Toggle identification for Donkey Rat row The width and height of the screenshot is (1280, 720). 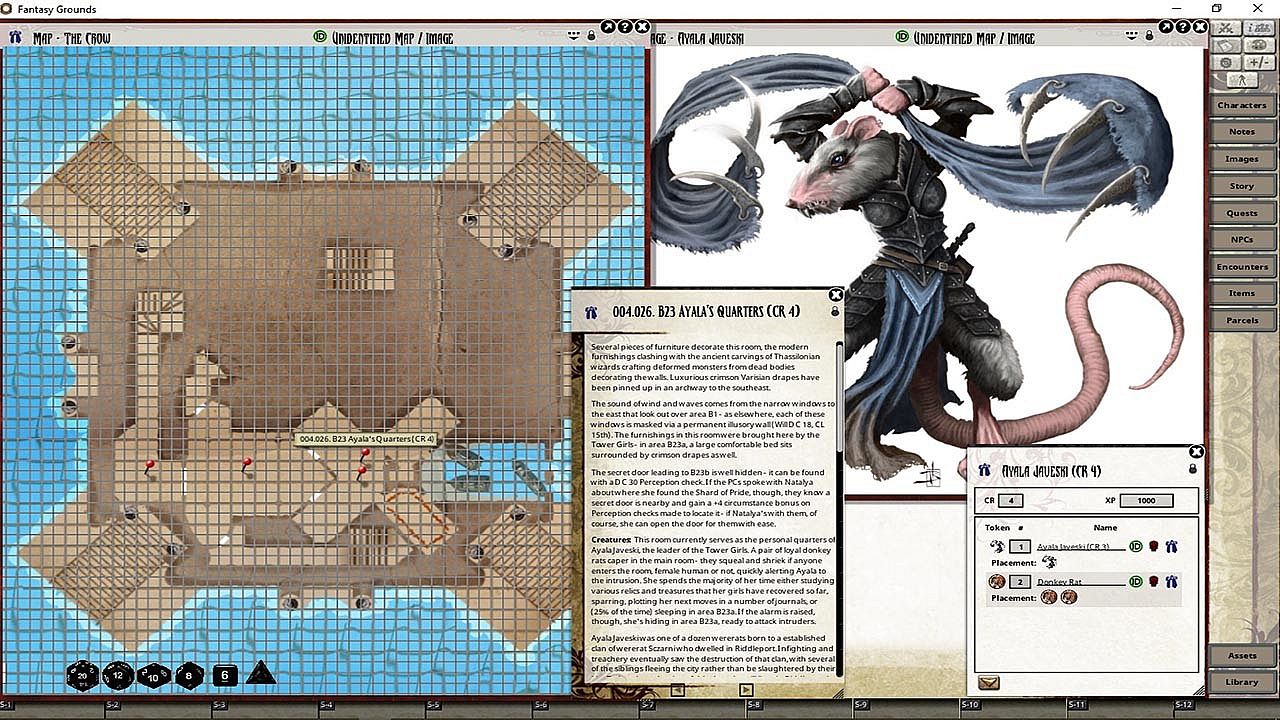1136,582
